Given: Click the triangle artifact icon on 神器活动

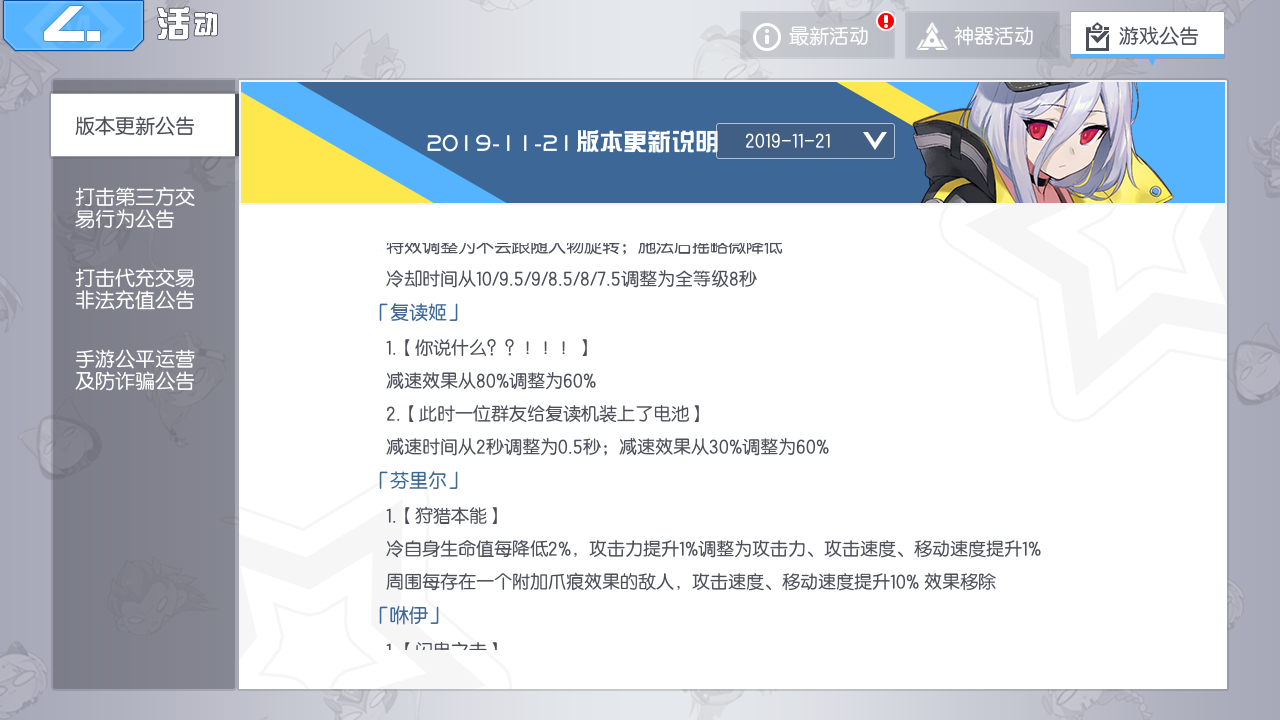Looking at the screenshot, I should 932,37.
